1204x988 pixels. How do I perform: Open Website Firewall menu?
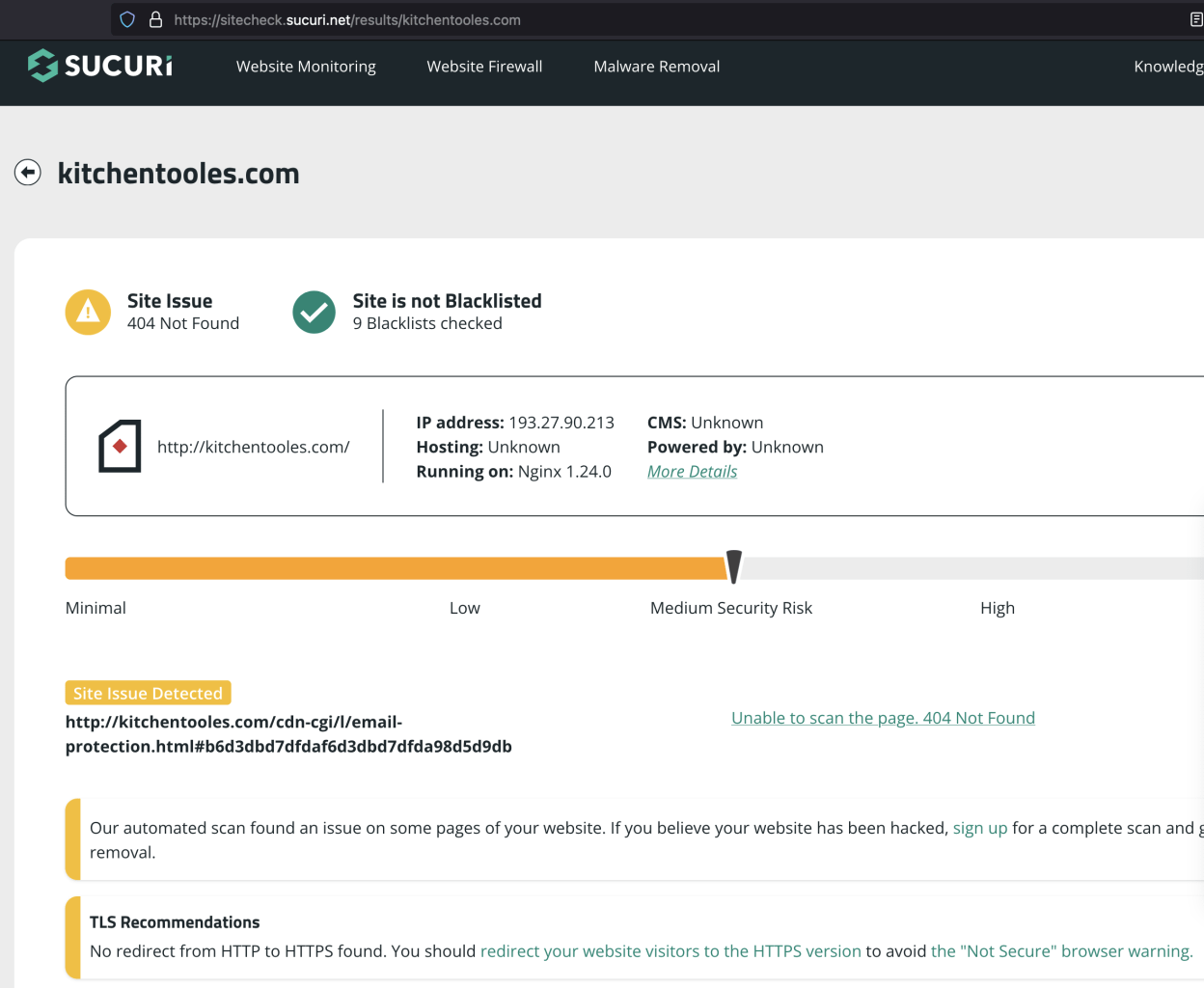[484, 67]
